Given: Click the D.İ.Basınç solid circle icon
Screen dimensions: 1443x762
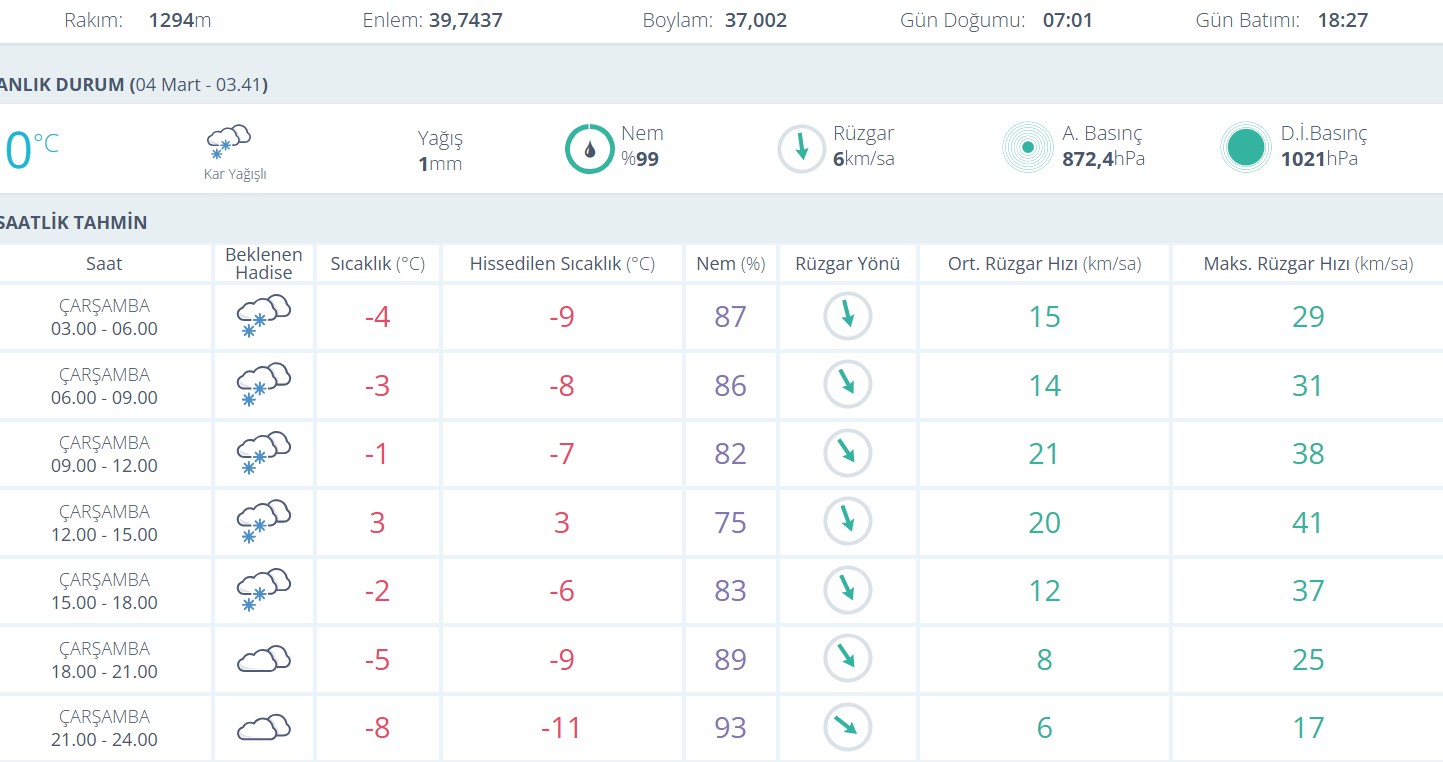Looking at the screenshot, I should (1245, 148).
